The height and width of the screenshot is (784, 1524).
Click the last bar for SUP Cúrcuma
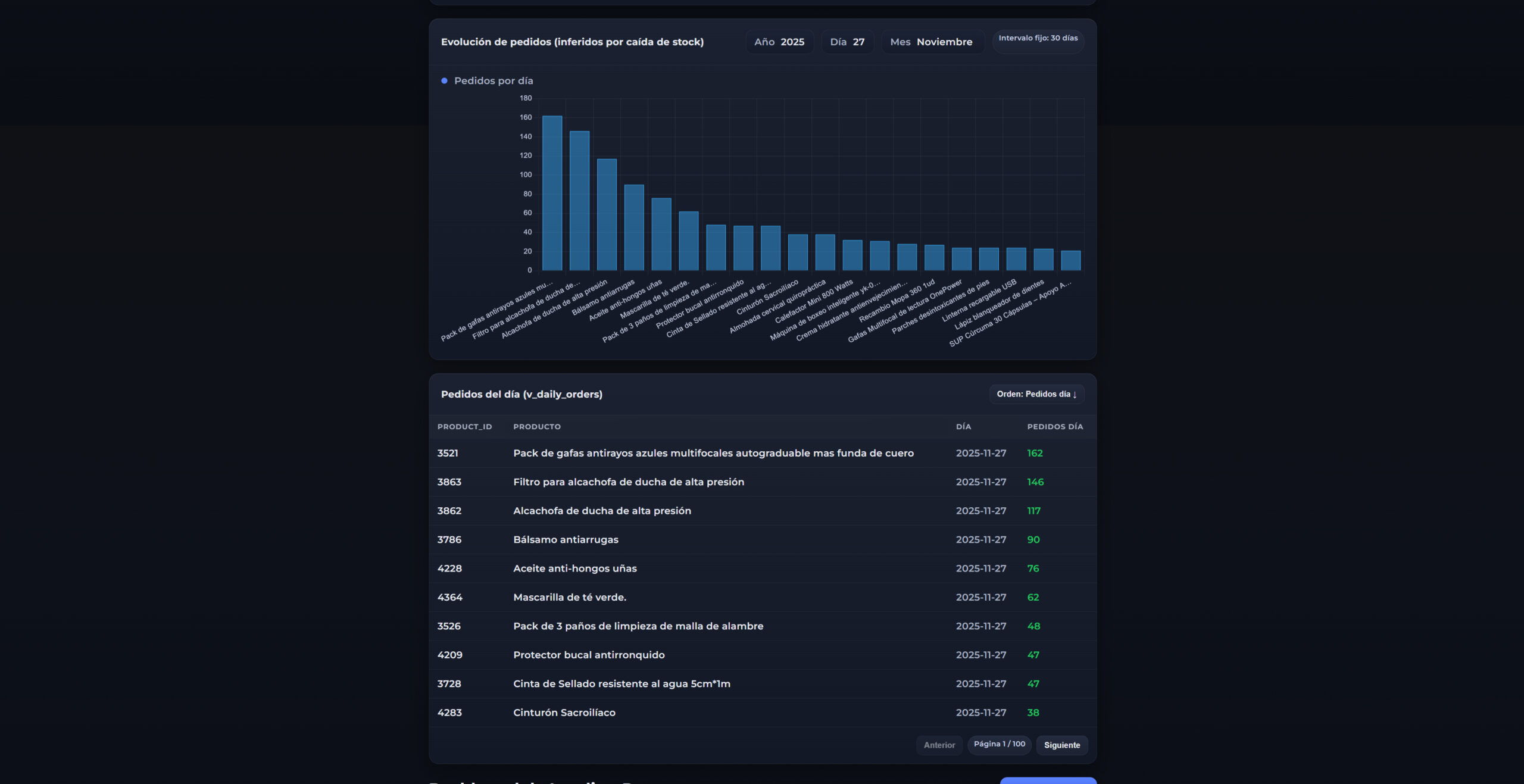pos(1070,261)
